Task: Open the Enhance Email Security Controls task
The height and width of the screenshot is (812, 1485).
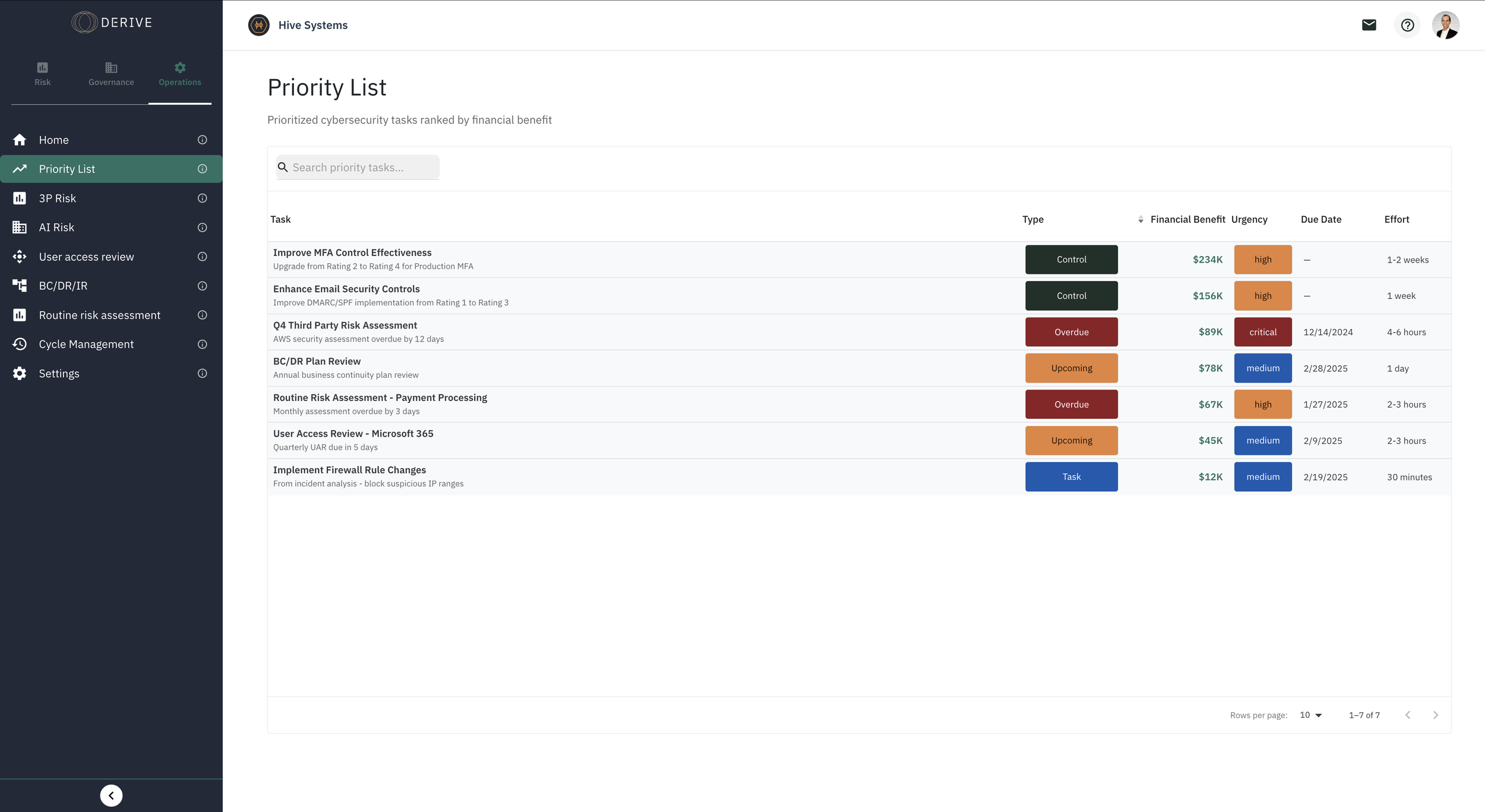Action: 346,289
